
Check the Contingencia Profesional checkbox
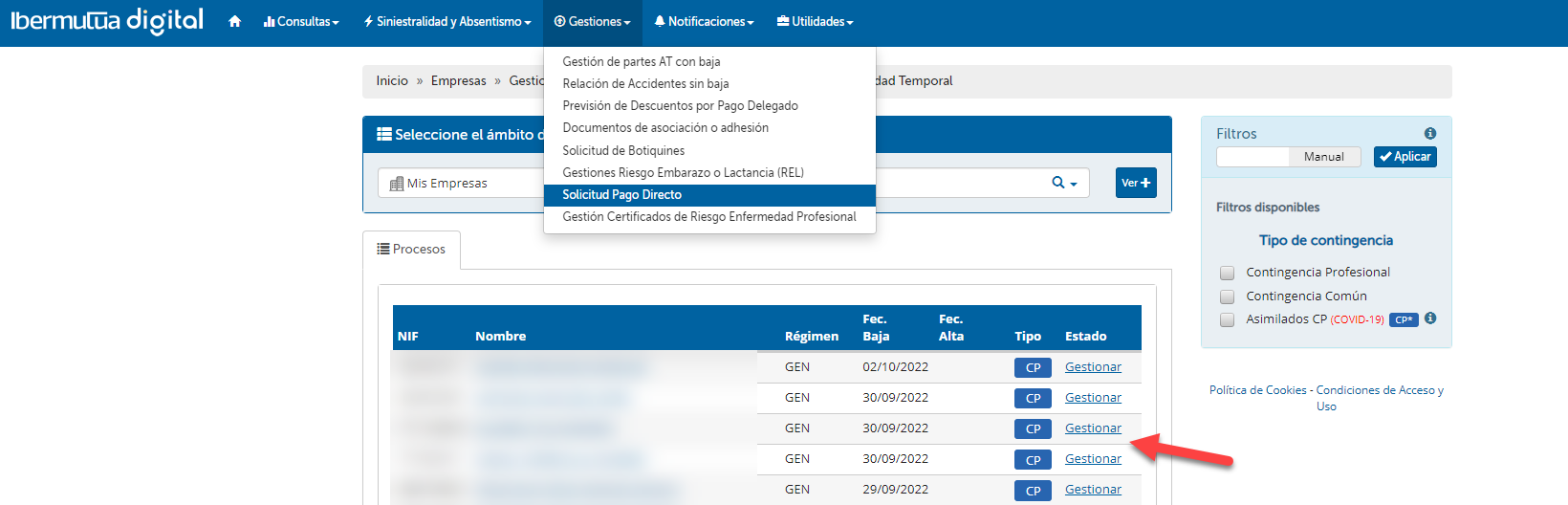[x=1227, y=273]
